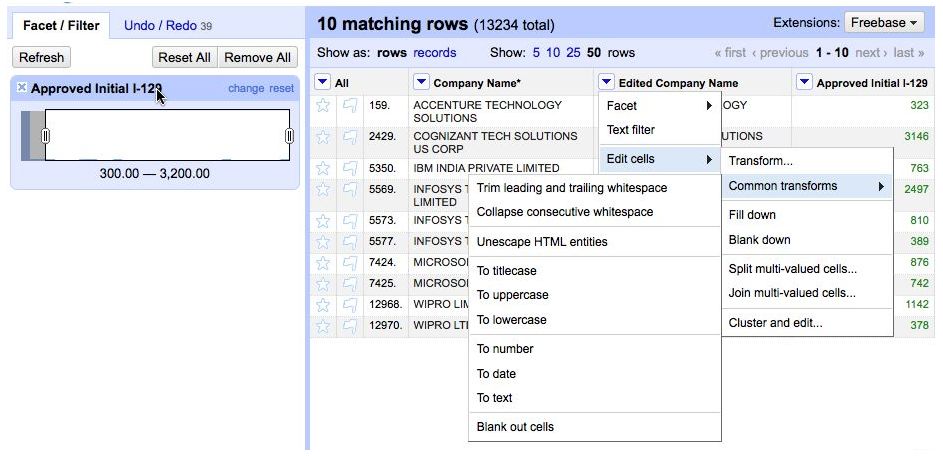
Task: Apply Trim leading and trailing whitespace
Action: (594, 188)
